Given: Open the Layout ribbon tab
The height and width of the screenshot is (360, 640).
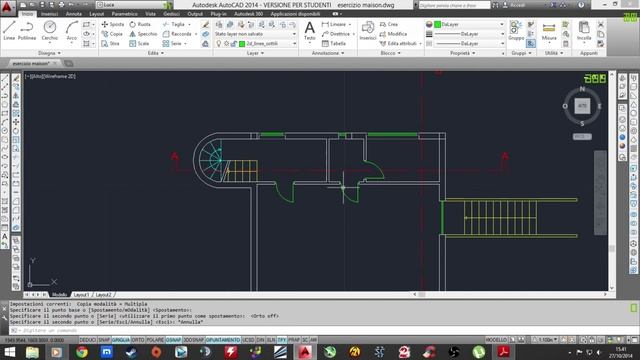Looking at the screenshot, I should pyautogui.click(x=96, y=14).
